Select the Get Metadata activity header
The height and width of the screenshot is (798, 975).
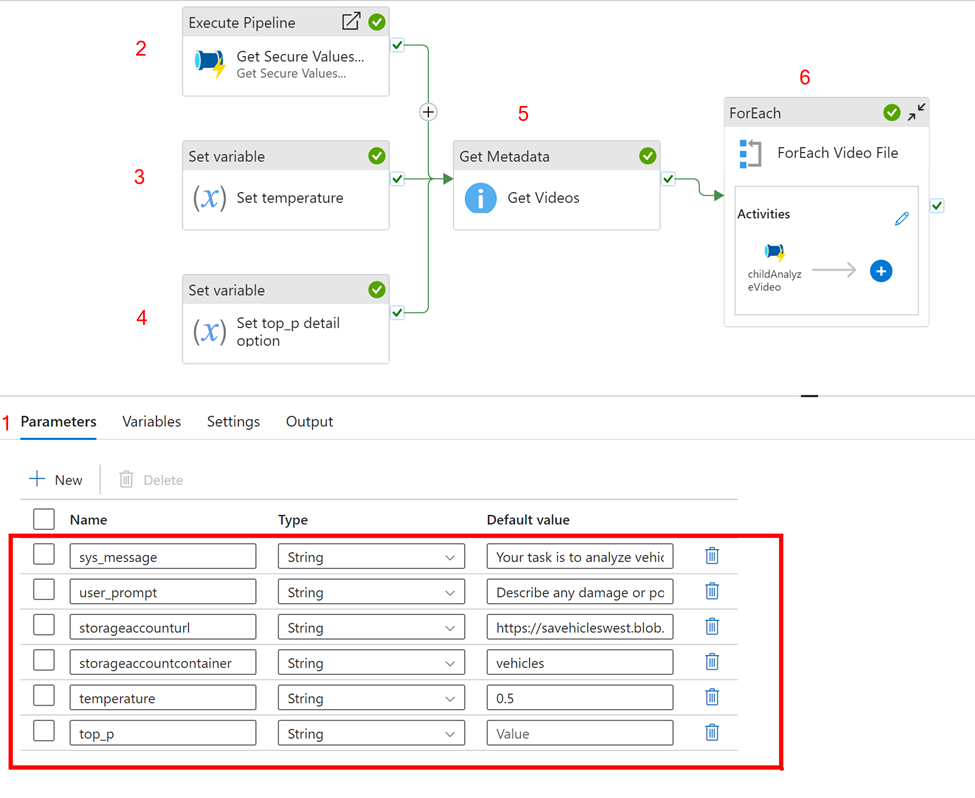(x=557, y=156)
